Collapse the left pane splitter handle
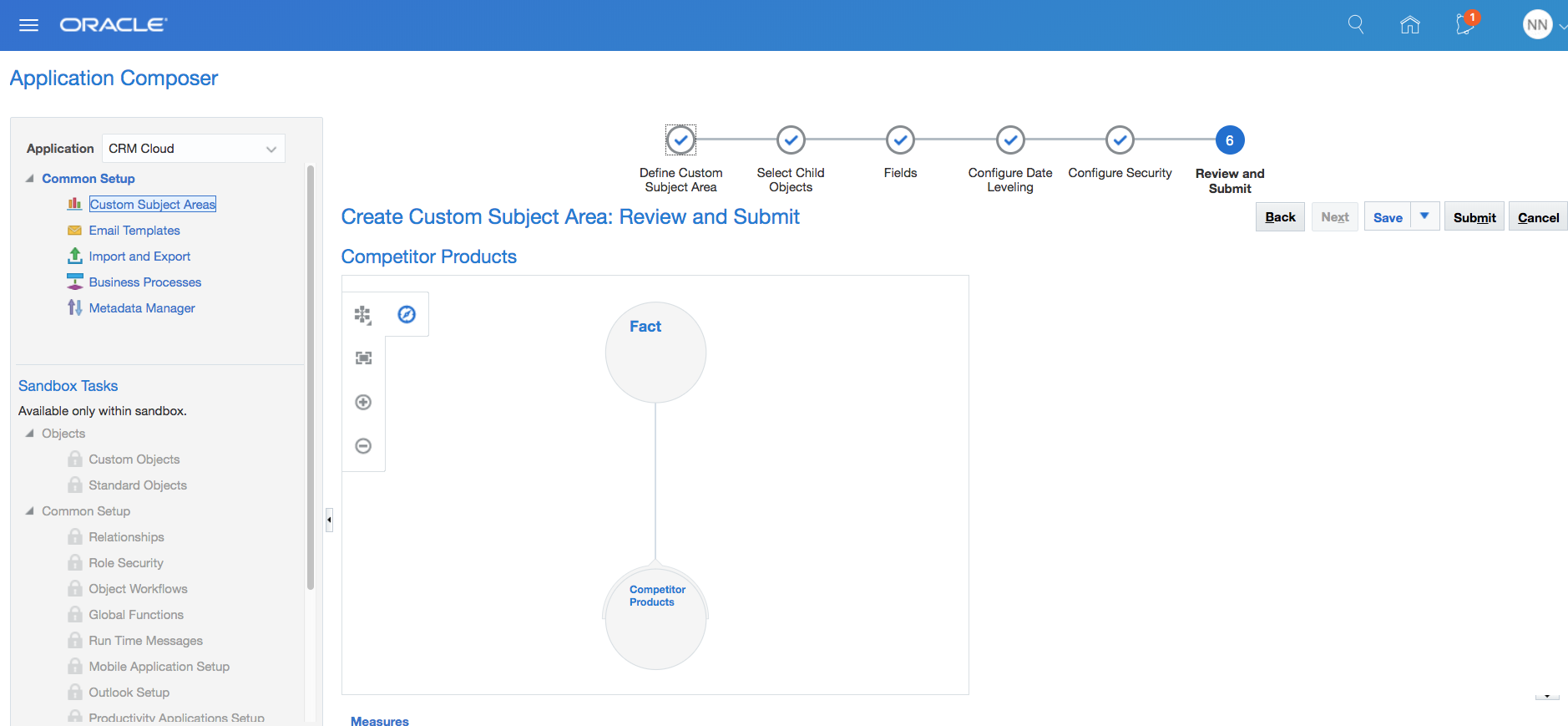The image size is (1568, 726). point(329,520)
